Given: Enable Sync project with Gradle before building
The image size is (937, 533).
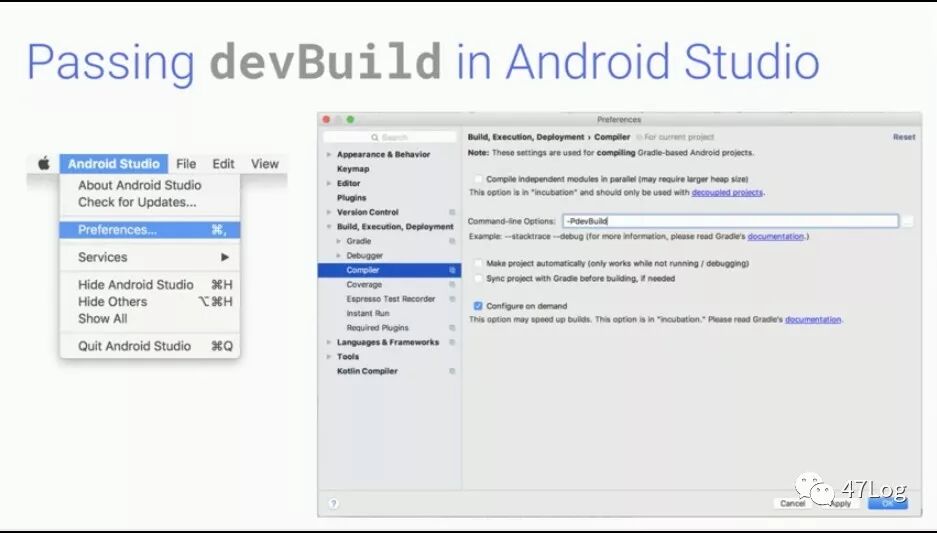Looking at the screenshot, I should (478, 278).
